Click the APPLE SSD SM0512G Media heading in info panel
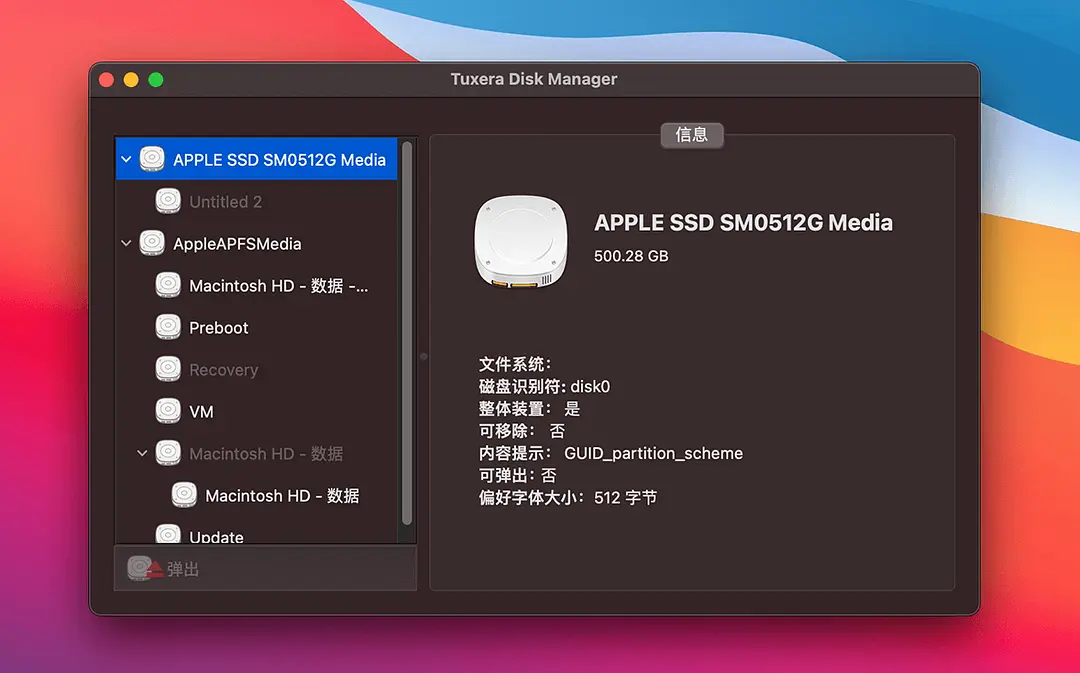The width and height of the screenshot is (1080, 673). point(743,222)
